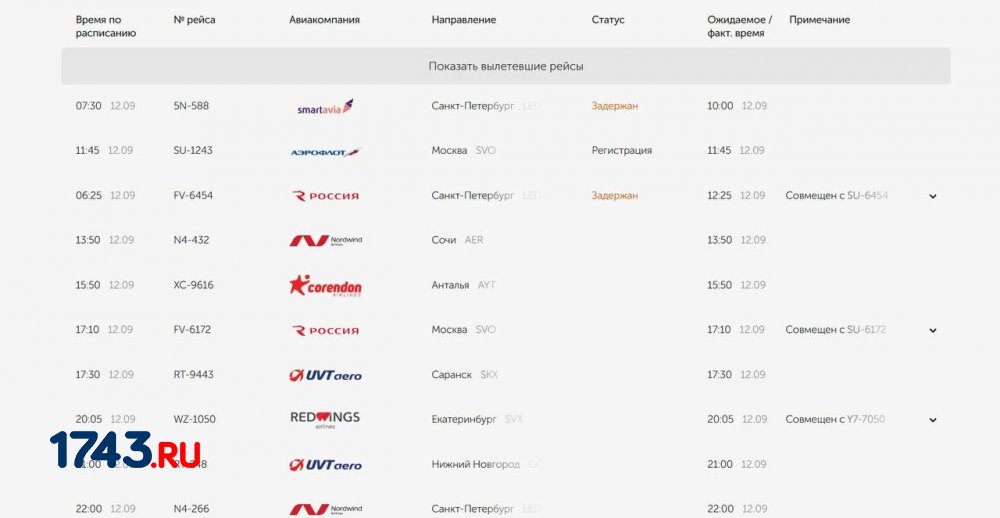Click the Rossiya logo for flight FV-6172
Image resolution: width=1000 pixels, height=518 pixels.
(x=325, y=330)
